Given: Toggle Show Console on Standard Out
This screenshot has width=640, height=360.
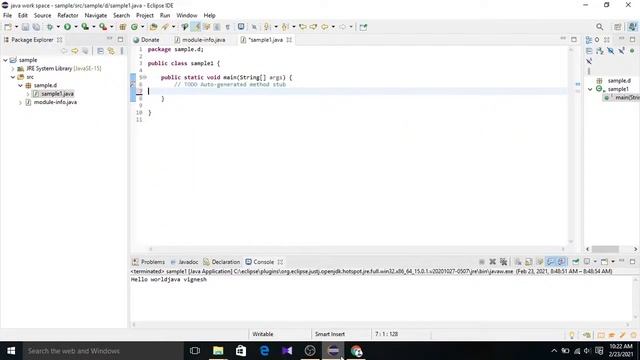Looking at the screenshot, I should tap(550, 262).
